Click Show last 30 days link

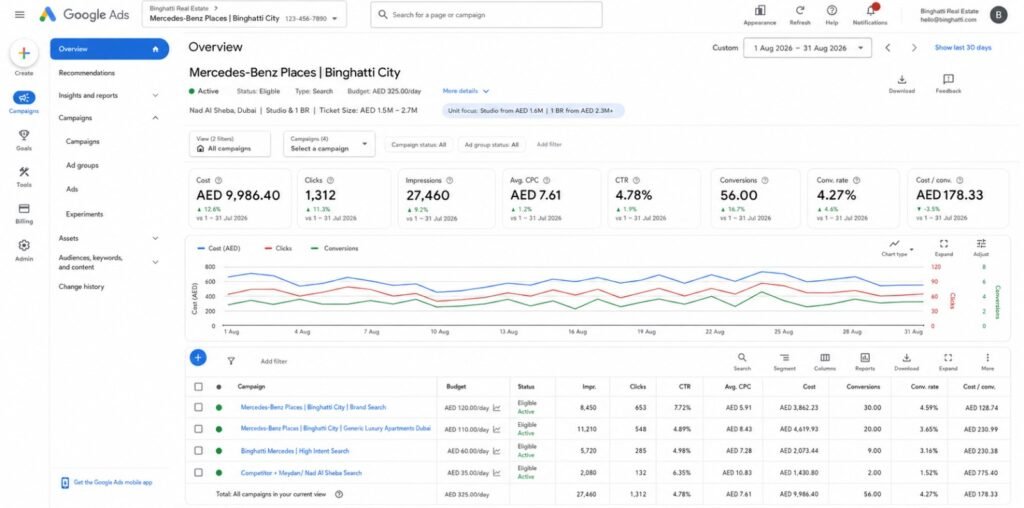(x=963, y=48)
